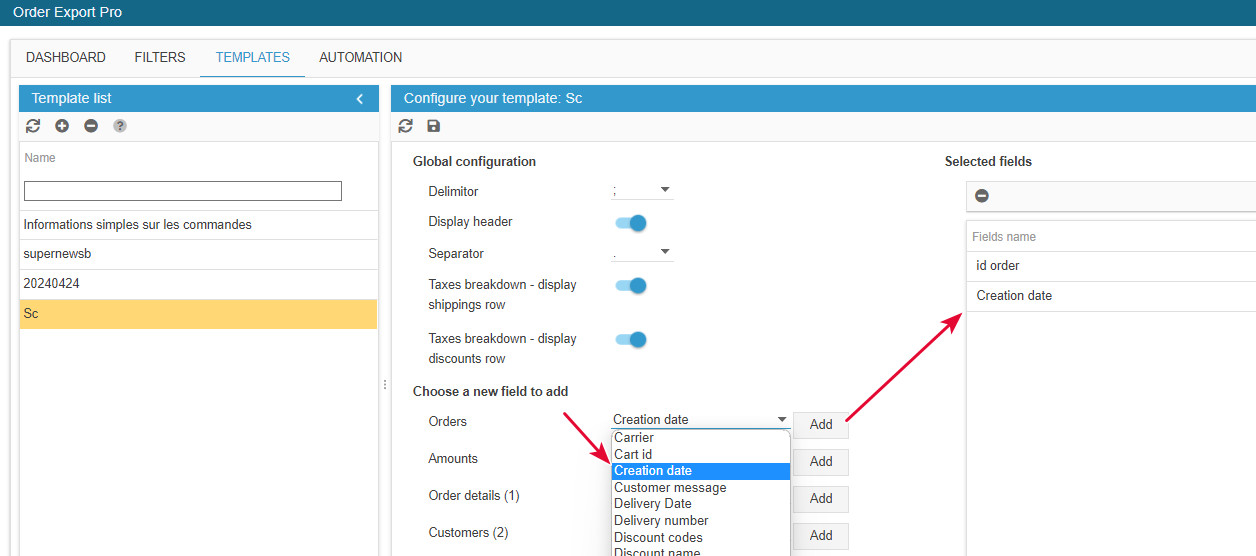Click Add button next to Orders
1256x556 pixels.
[821, 424]
